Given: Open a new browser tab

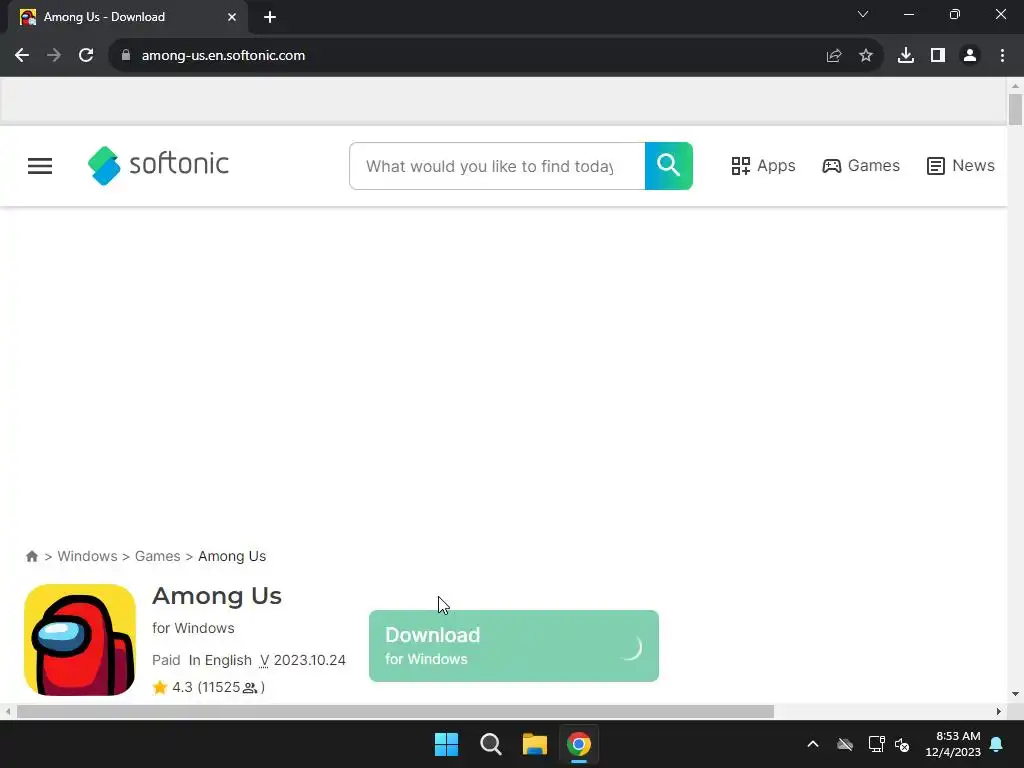Looking at the screenshot, I should 270,17.
